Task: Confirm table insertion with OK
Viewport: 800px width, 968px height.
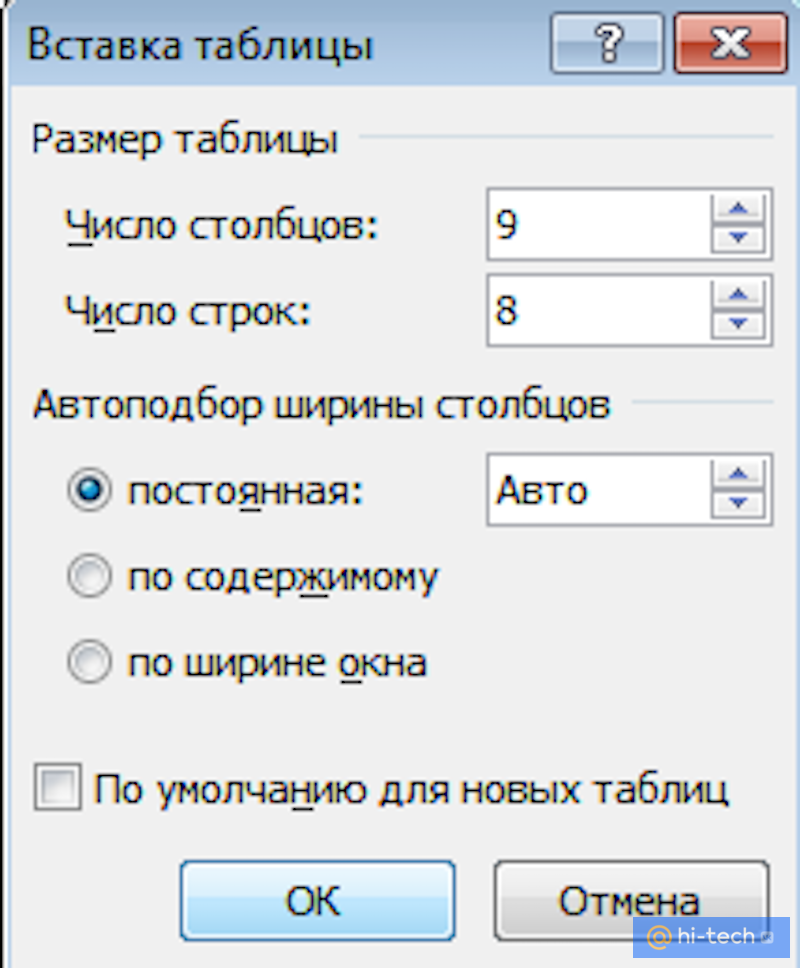Action: (x=317, y=899)
